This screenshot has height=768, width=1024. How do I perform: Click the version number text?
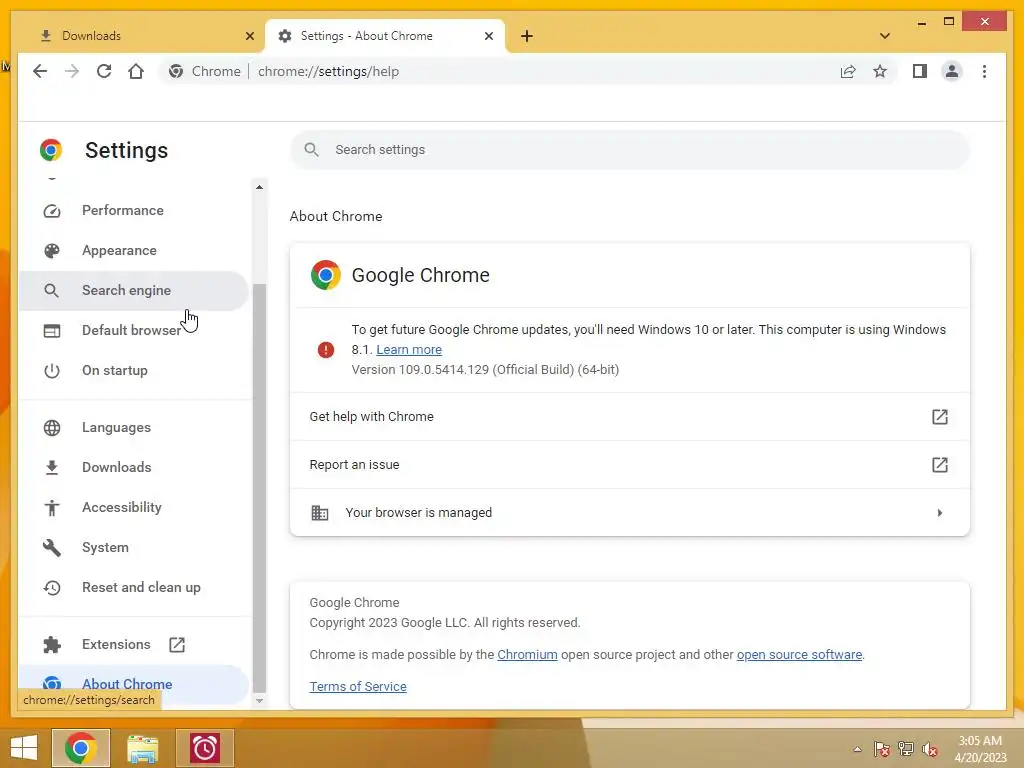[x=485, y=370]
